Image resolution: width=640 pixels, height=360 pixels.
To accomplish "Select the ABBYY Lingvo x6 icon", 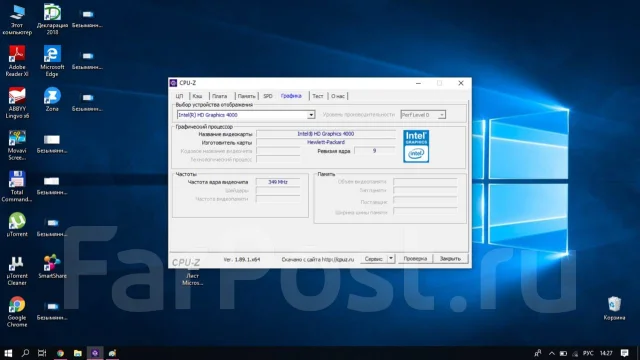I will point(17,103).
